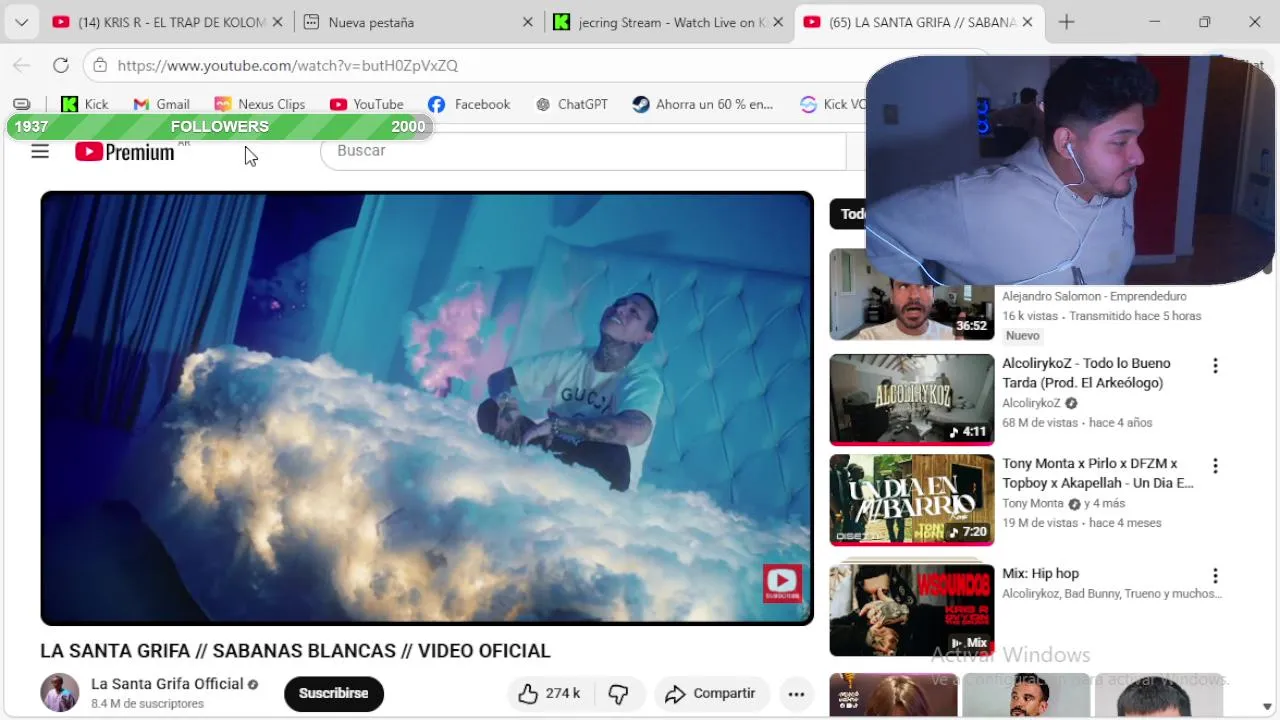Screen dimensions: 1280x720
Task: Close the Nueva pestaña tab
Action: pos(528,22)
